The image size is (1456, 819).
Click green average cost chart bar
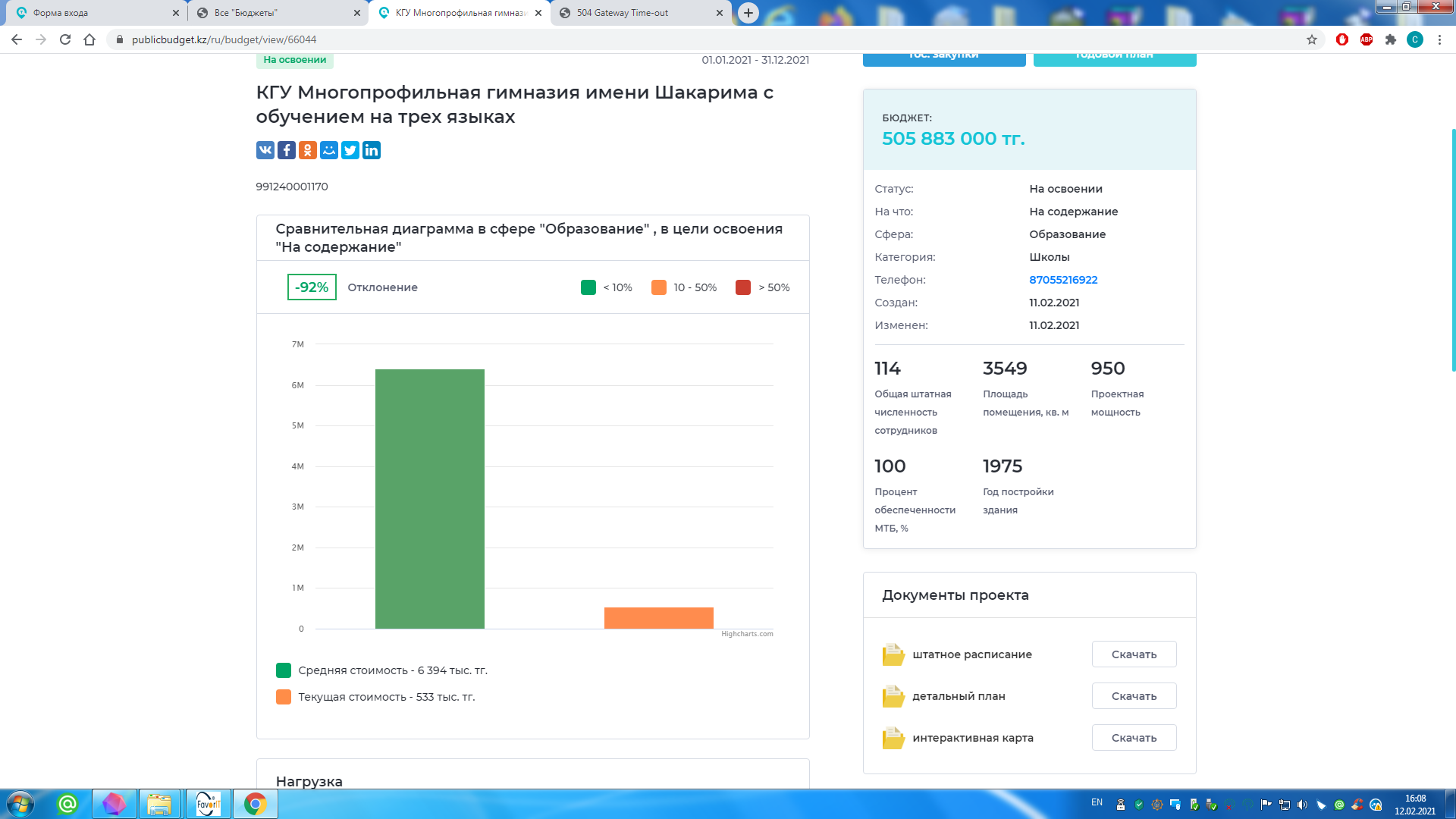click(x=429, y=498)
